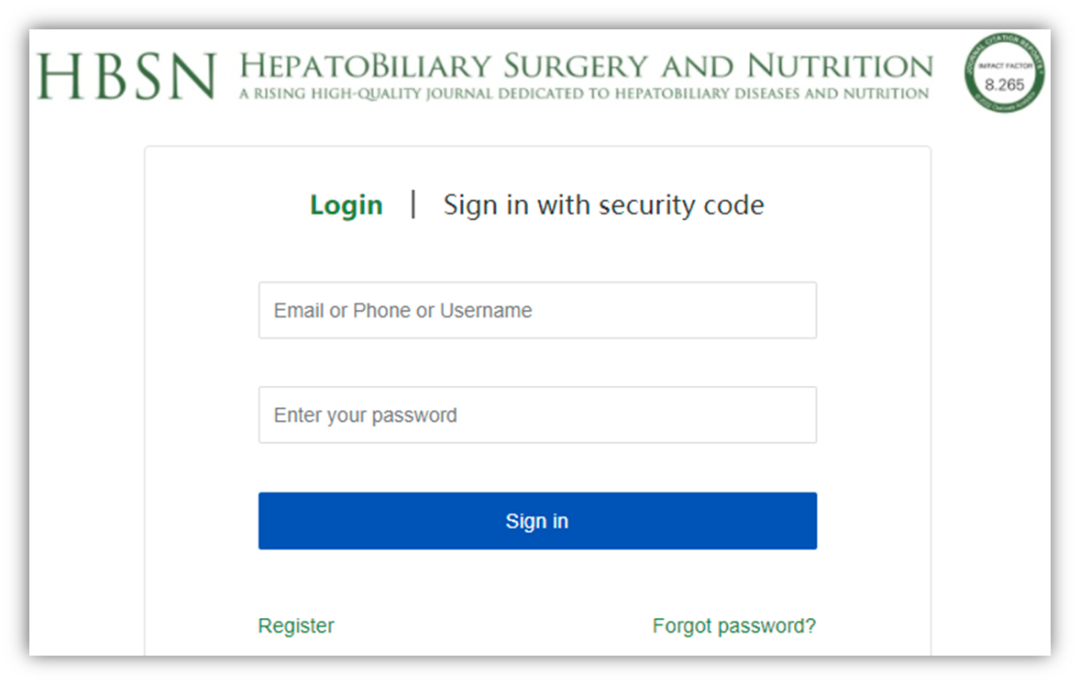Click the divider between Login and security code
The image size is (1080, 685).
pos(413,205)
